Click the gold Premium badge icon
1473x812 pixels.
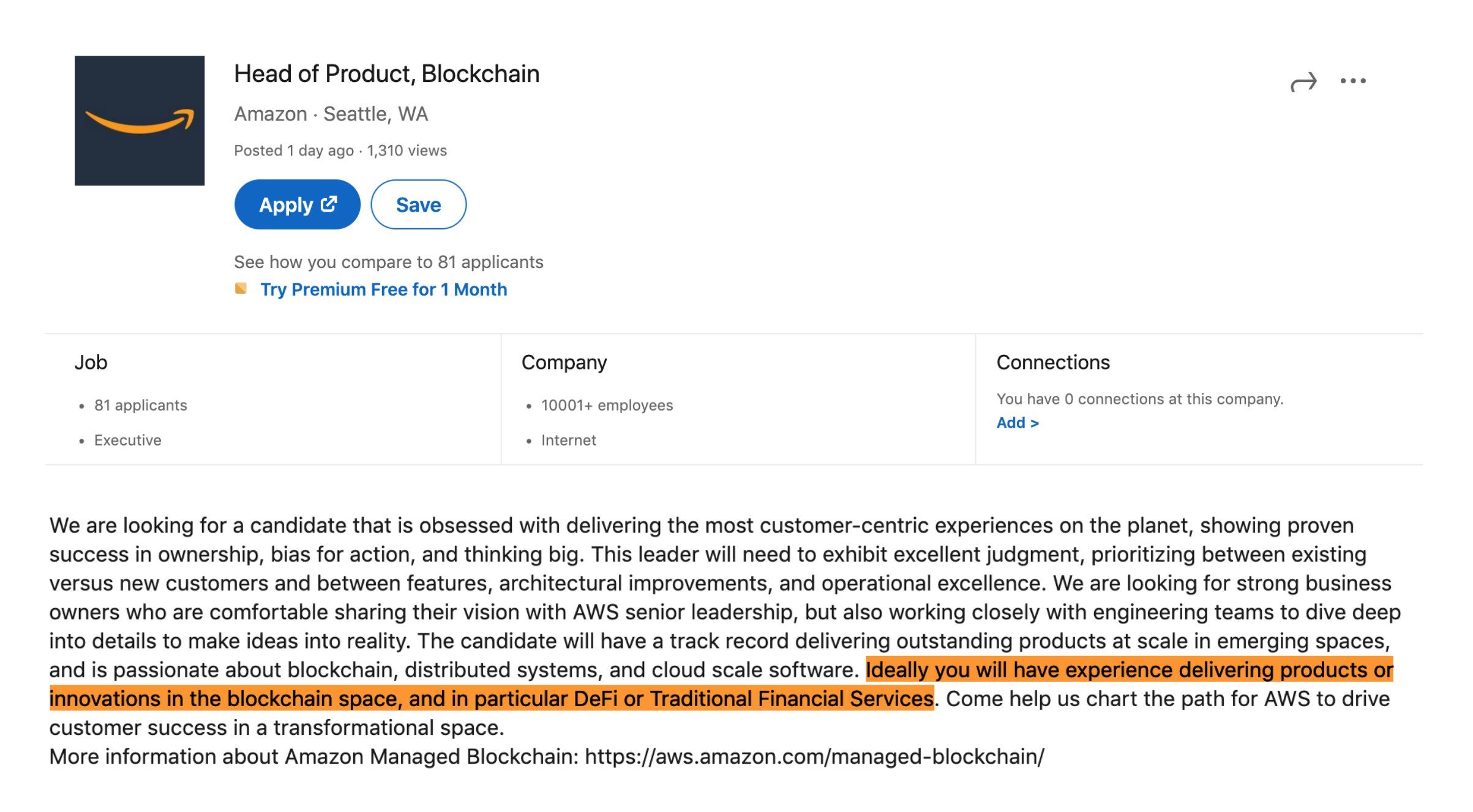(x=241, y=289)
